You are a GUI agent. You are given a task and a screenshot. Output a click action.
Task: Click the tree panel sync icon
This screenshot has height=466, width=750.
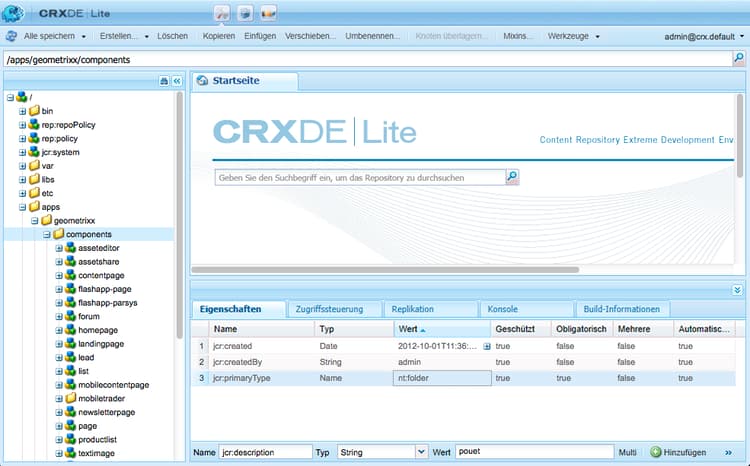click(164, 81)
